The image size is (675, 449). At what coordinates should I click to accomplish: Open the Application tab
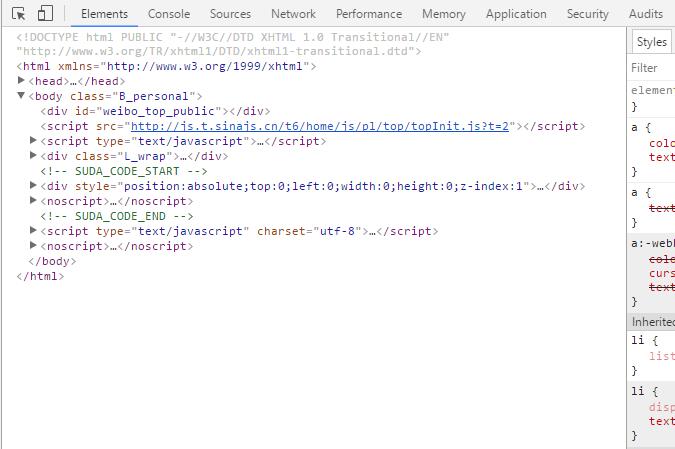point(516,14)
